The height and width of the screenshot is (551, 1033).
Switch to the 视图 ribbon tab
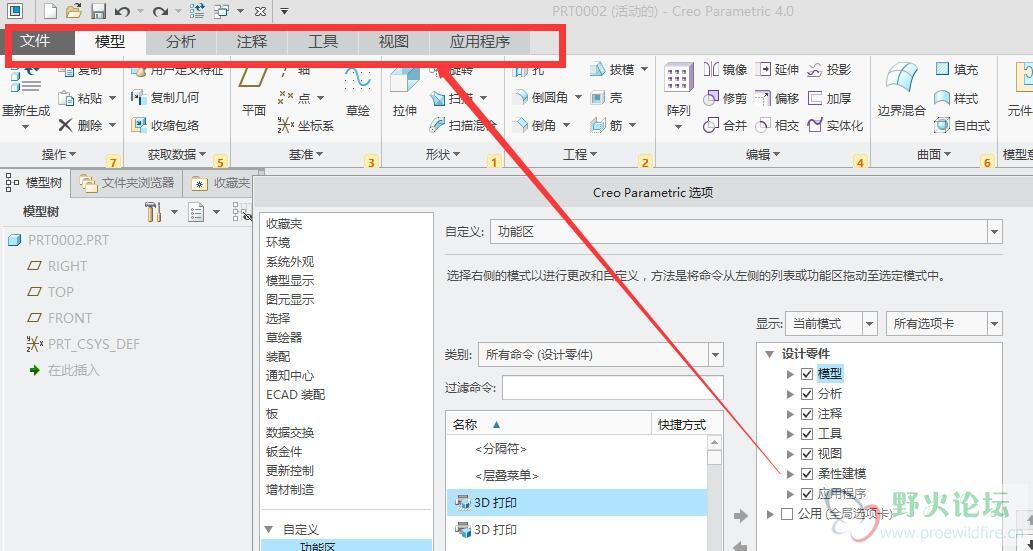tap(394, 42)
